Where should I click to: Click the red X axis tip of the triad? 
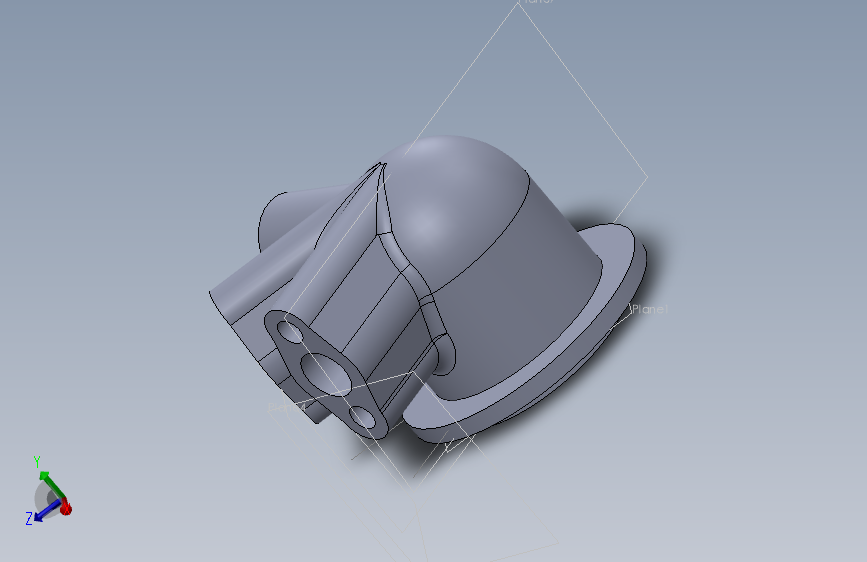tap(66, 506)
